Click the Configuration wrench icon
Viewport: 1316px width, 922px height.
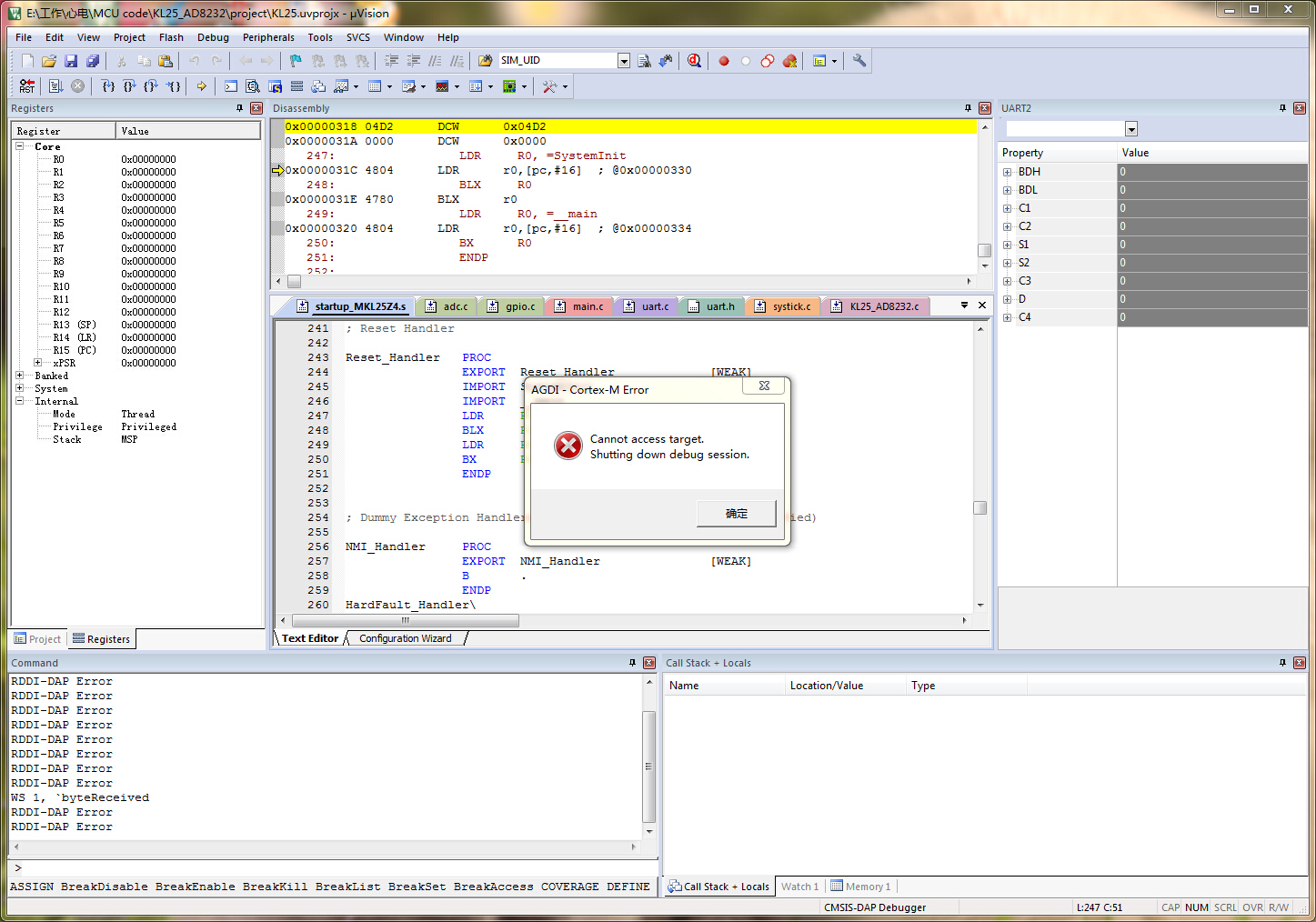(859, 61)
